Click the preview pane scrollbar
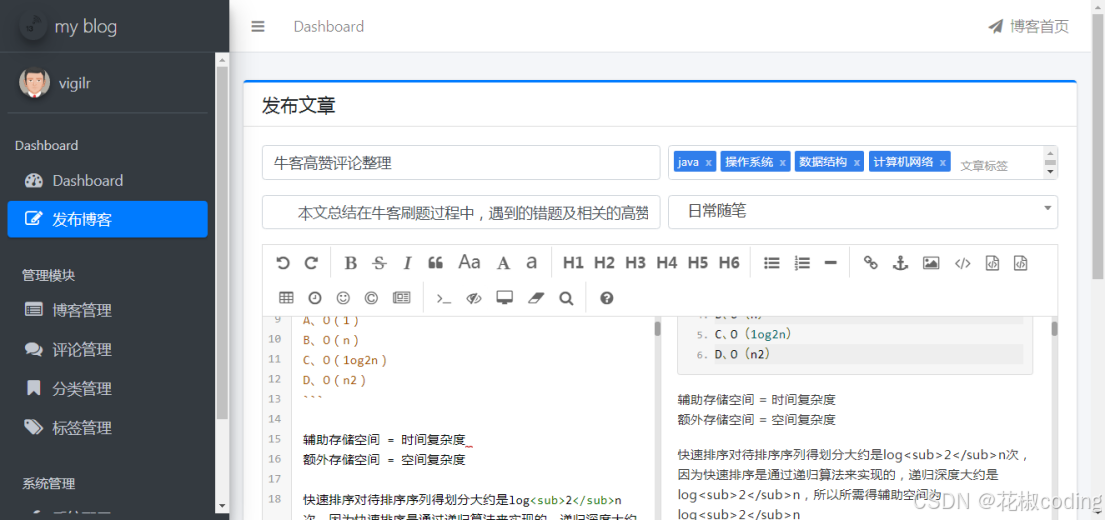Image resolution: width=1106 pixels, height=521 pixels. [1055, 329]
